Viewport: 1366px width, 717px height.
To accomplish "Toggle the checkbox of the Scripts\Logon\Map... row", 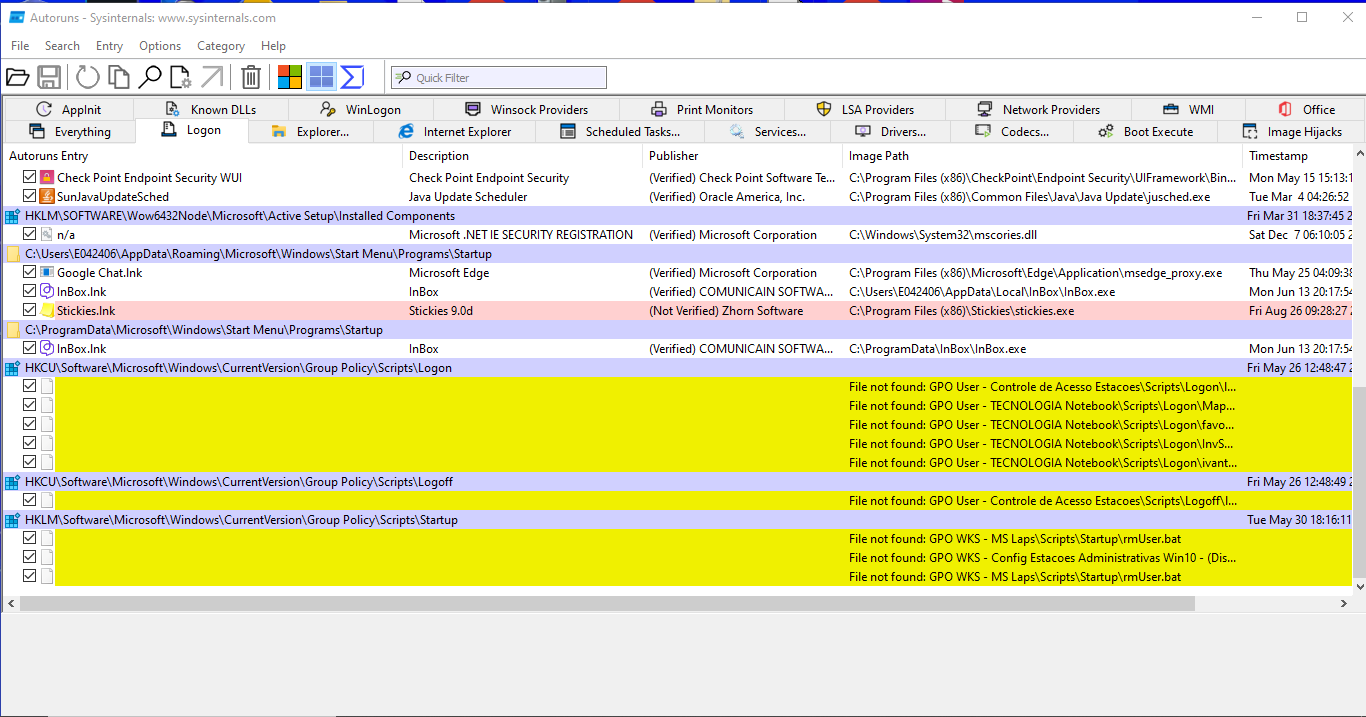I will 30,406.
